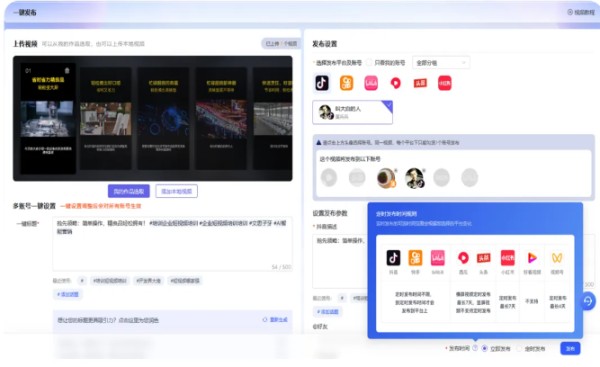The height and width of the screenshot is (367, 600).
Task: Enable the only-show-my-accounts checkbox
Action: [369, 62]
